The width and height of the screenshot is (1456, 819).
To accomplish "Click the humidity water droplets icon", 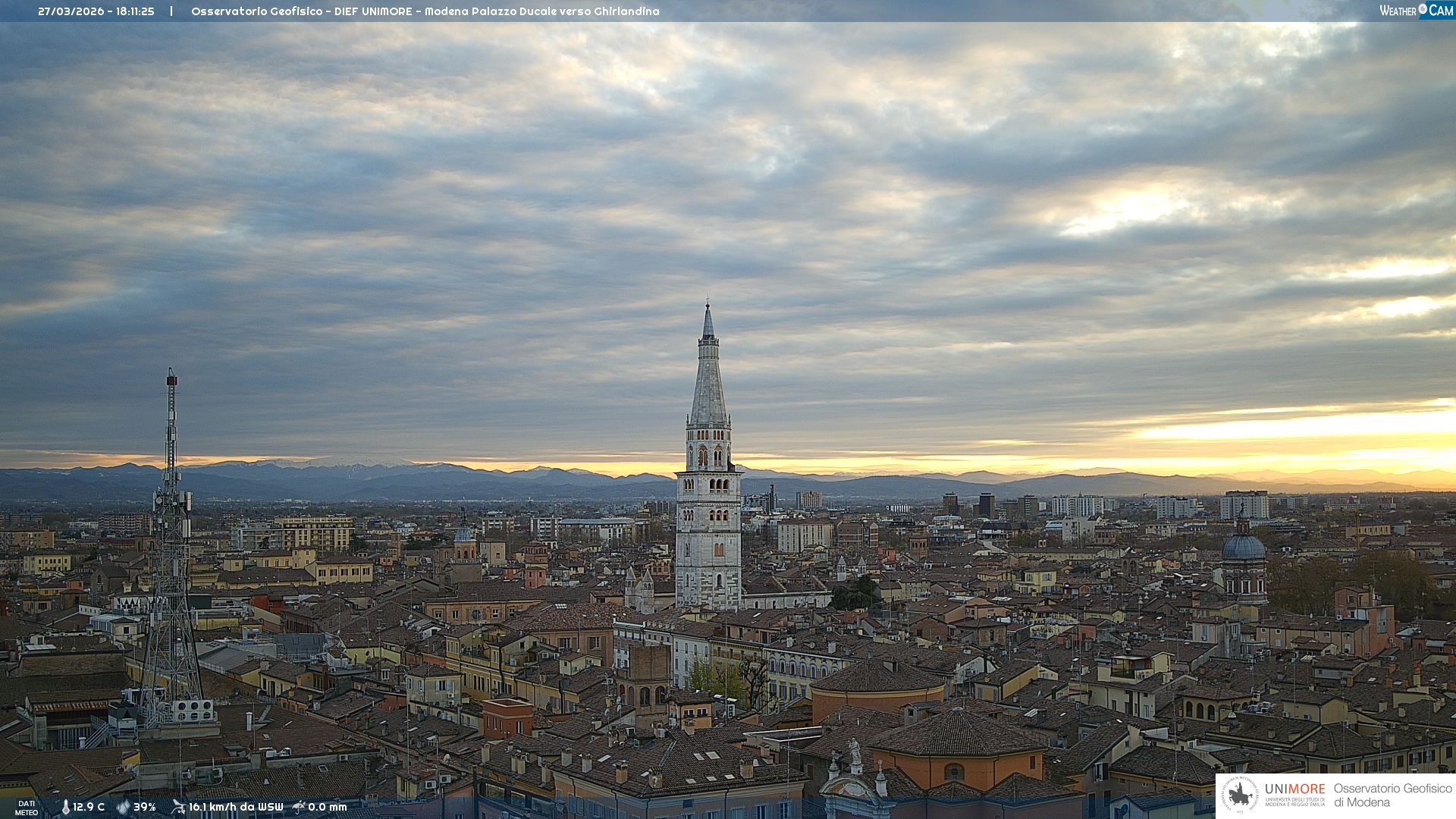I will [123, 807].
